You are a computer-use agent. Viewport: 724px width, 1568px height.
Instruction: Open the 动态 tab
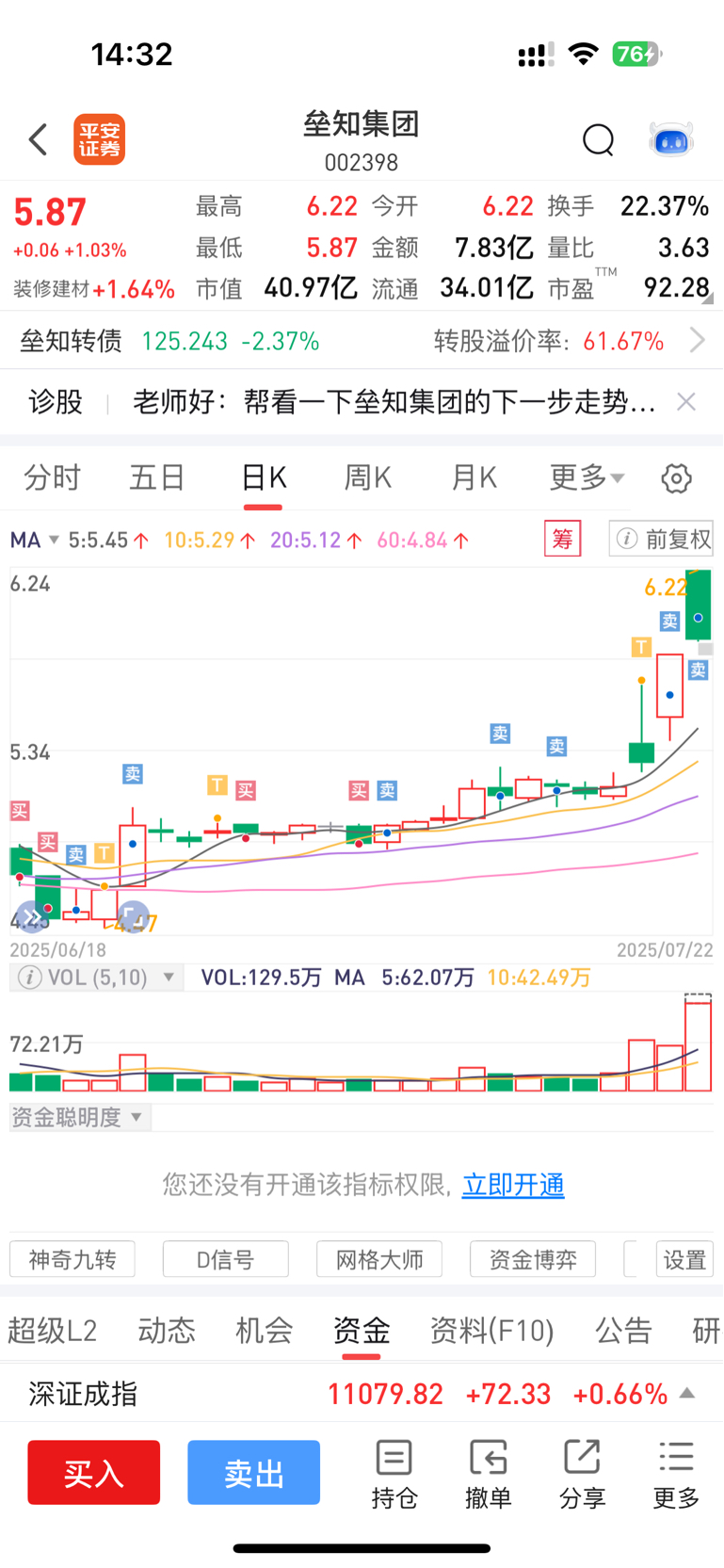(x=167, y=1330)
